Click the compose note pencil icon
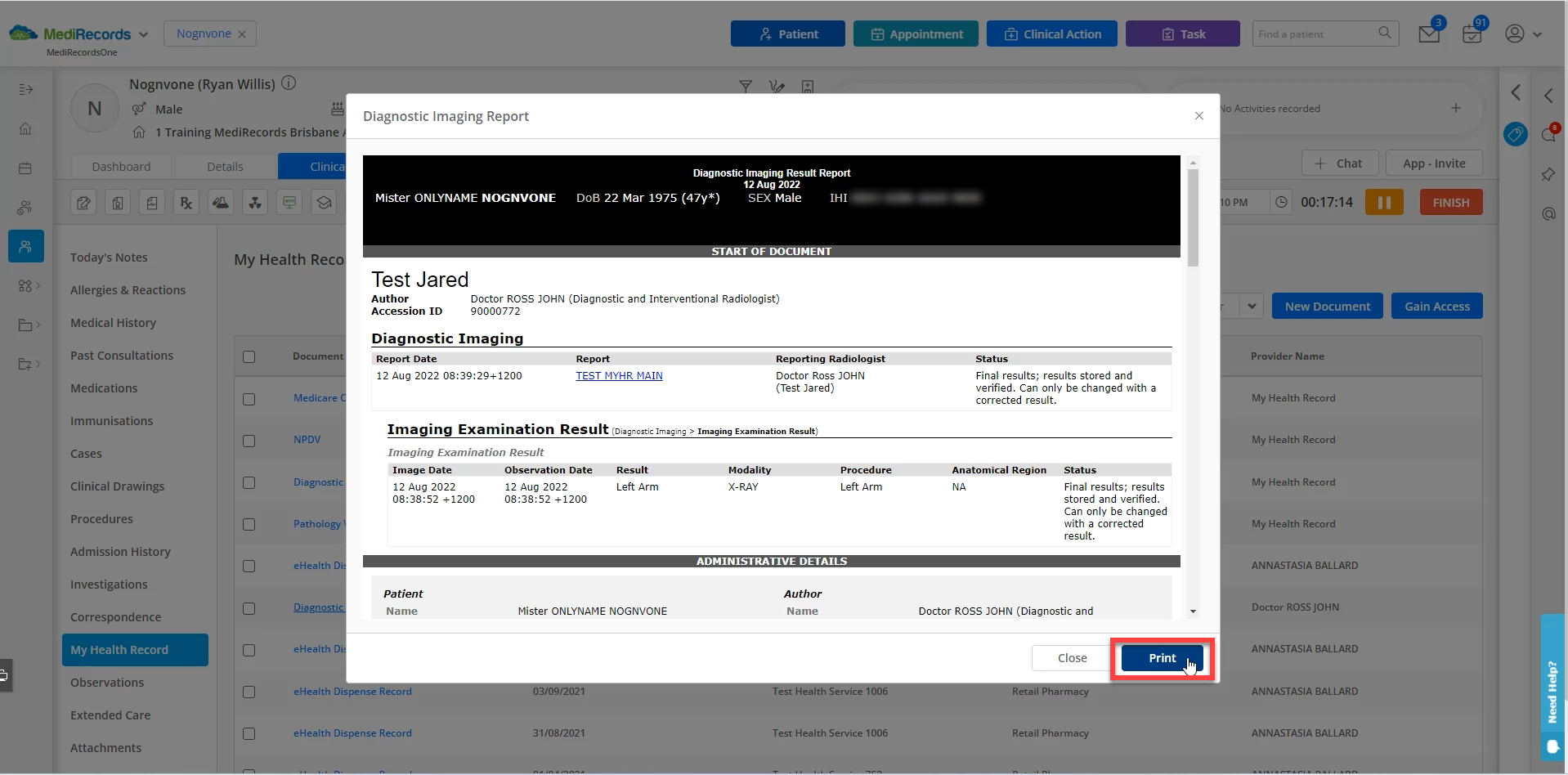 point(83,202)
